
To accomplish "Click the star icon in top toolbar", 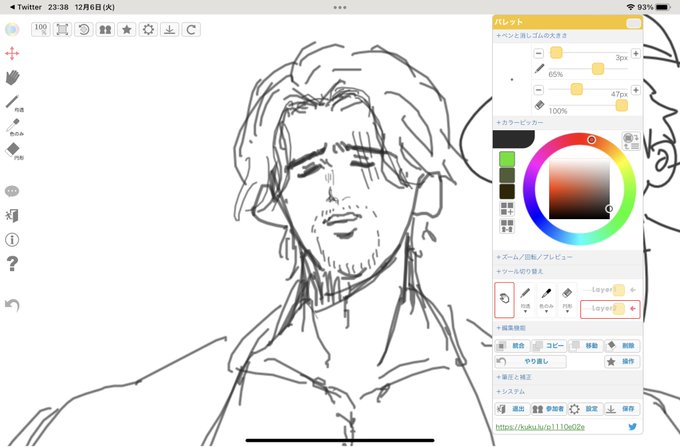I will [x=127, y=29].
